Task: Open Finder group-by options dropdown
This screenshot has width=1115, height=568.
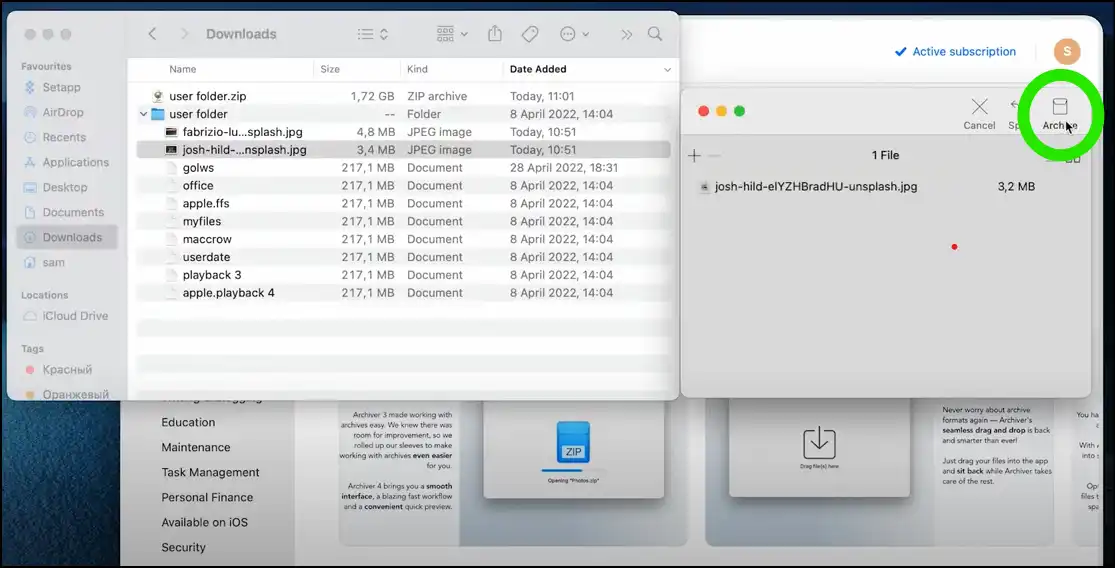Action: (452, 34)
